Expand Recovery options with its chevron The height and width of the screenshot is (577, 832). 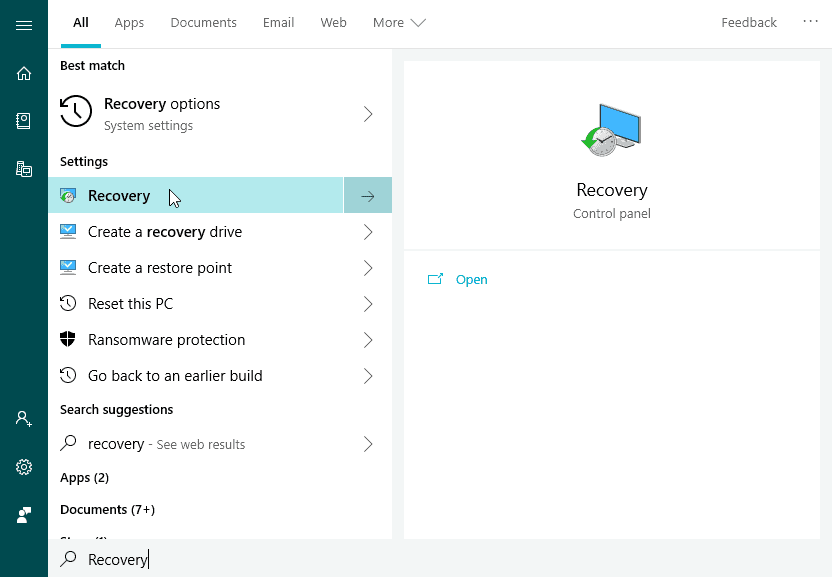[368, 114]
